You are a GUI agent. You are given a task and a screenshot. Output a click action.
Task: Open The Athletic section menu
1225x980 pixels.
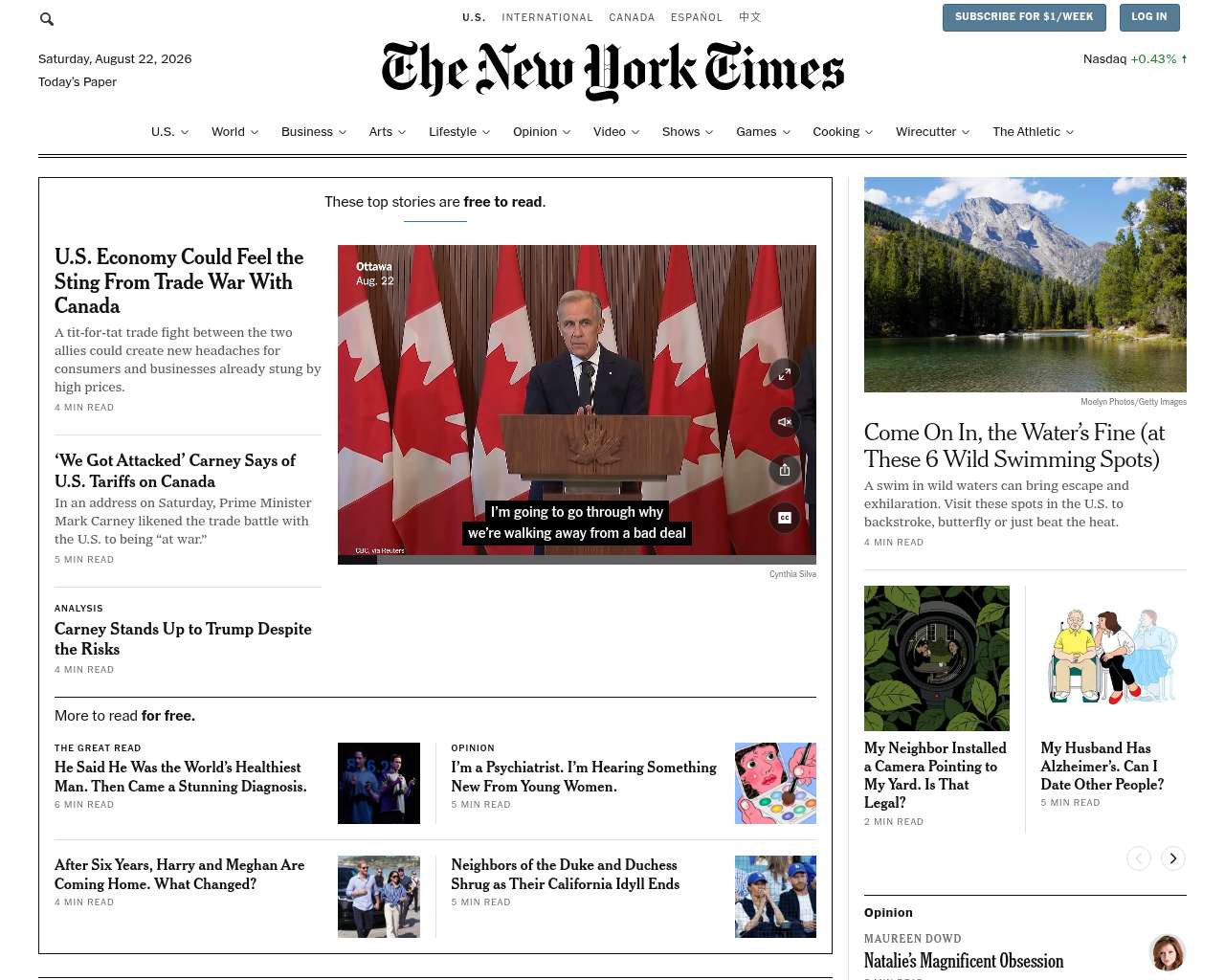click(x=1034, y=132)
